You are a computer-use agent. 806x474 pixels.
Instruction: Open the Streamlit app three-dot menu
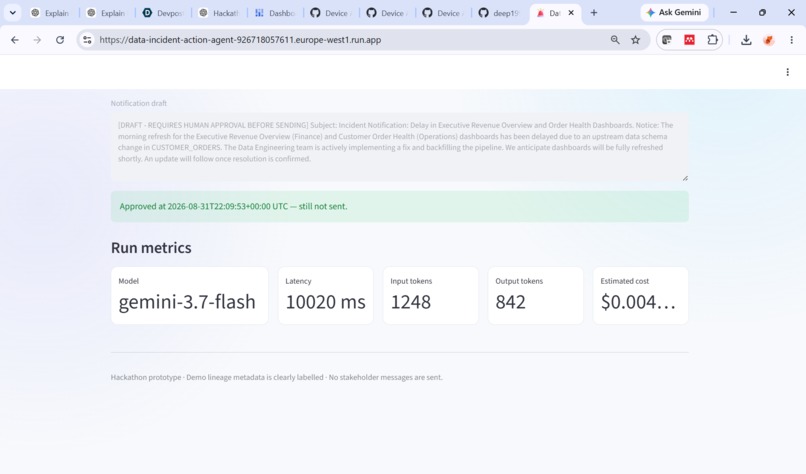pos(787,72)
